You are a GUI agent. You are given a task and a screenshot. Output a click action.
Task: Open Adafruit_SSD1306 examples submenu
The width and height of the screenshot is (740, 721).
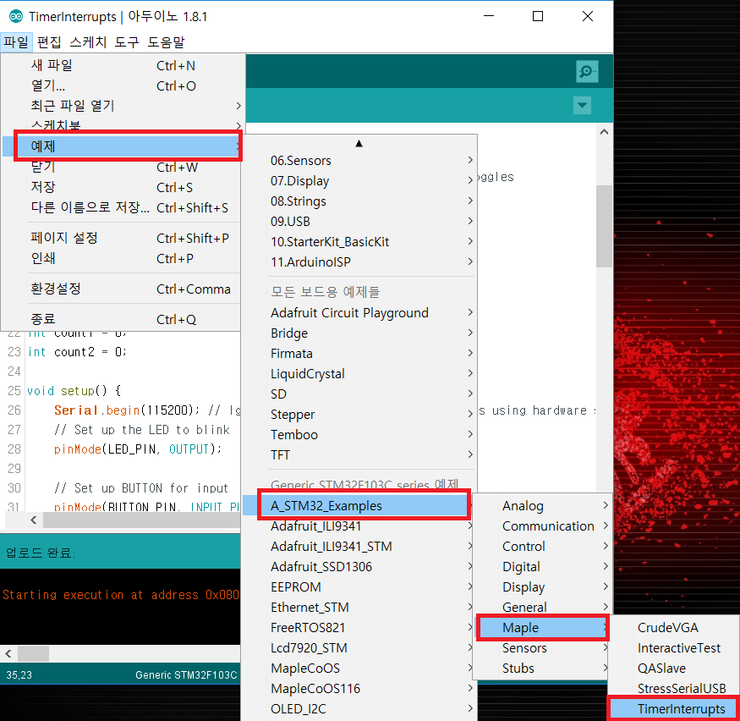tap(359, 567)
